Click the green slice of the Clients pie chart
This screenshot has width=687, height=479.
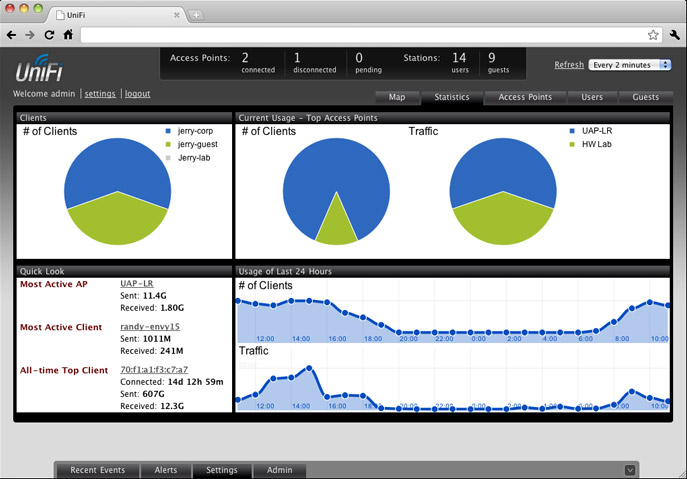[117, 221]
